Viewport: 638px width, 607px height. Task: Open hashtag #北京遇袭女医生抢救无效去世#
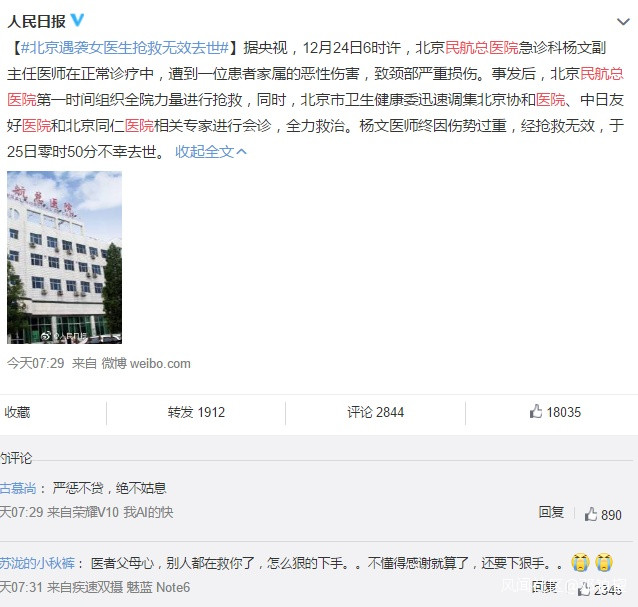tap(125, 48)
